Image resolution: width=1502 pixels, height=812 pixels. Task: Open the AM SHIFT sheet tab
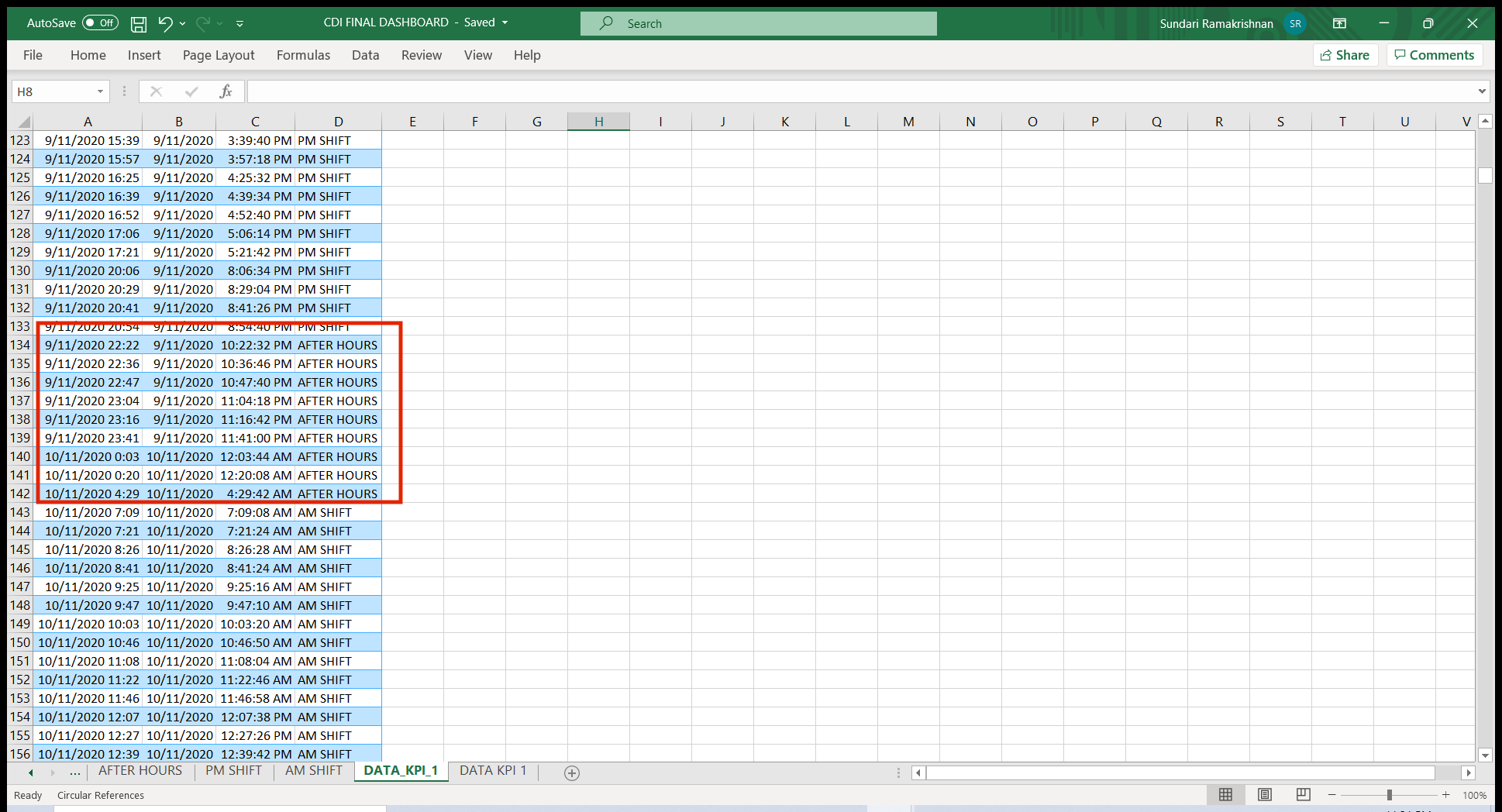(x=313, y=770)
